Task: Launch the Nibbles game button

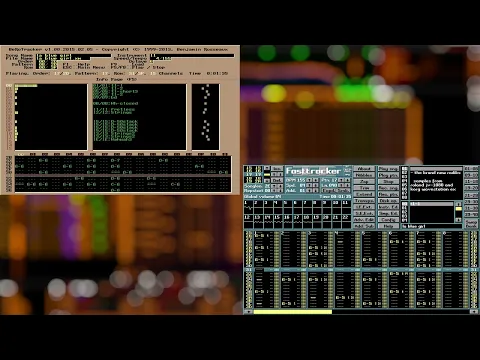Action: (x=364, y=175)
